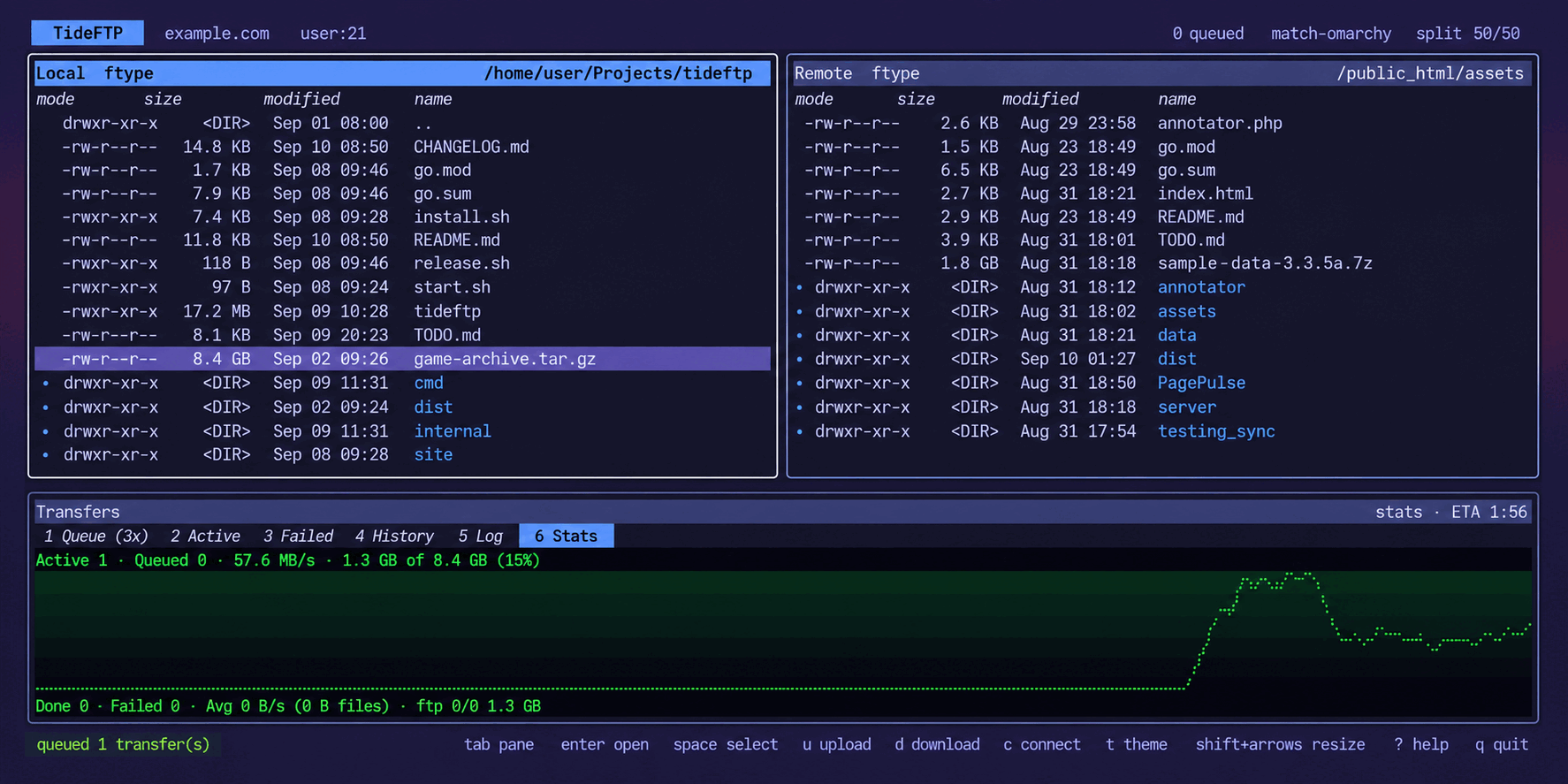1568x784 pixels.
Task: Click the Local pane path /home/user/Projects/tideftp
Action: pos(618,73)
